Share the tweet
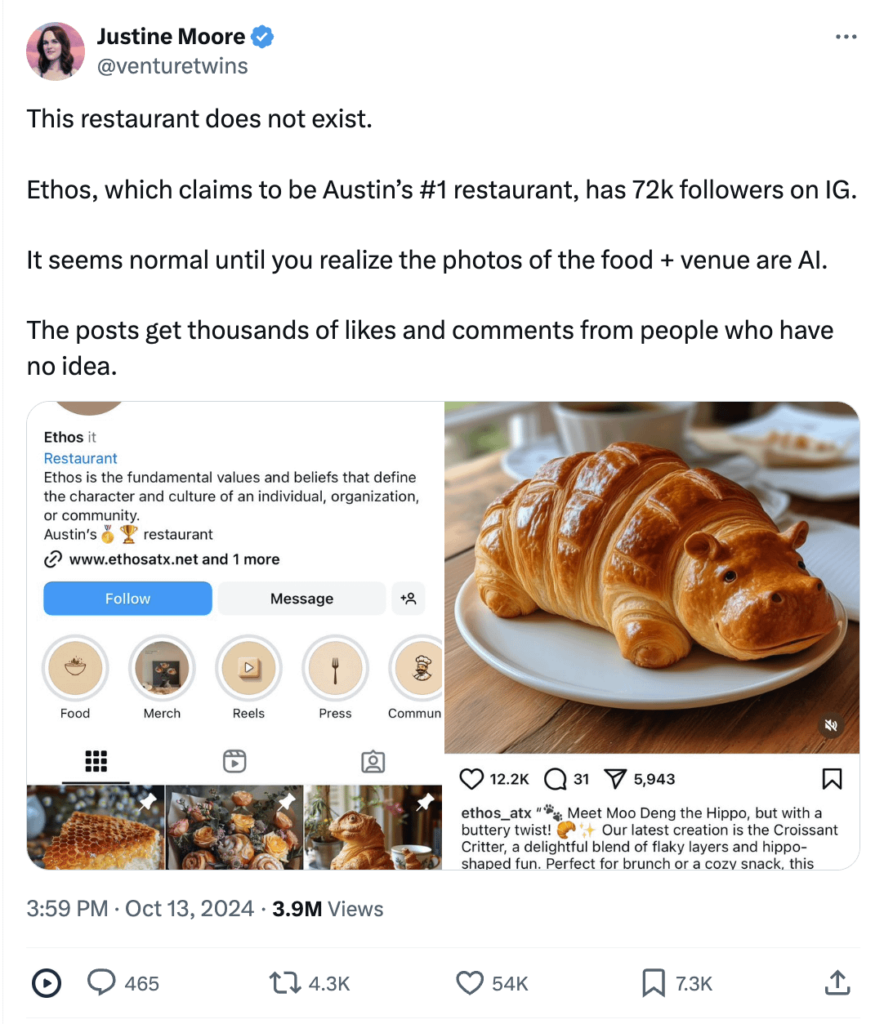Image resolution: width=884 pixels, height=1024 pixels. (837, 983)
